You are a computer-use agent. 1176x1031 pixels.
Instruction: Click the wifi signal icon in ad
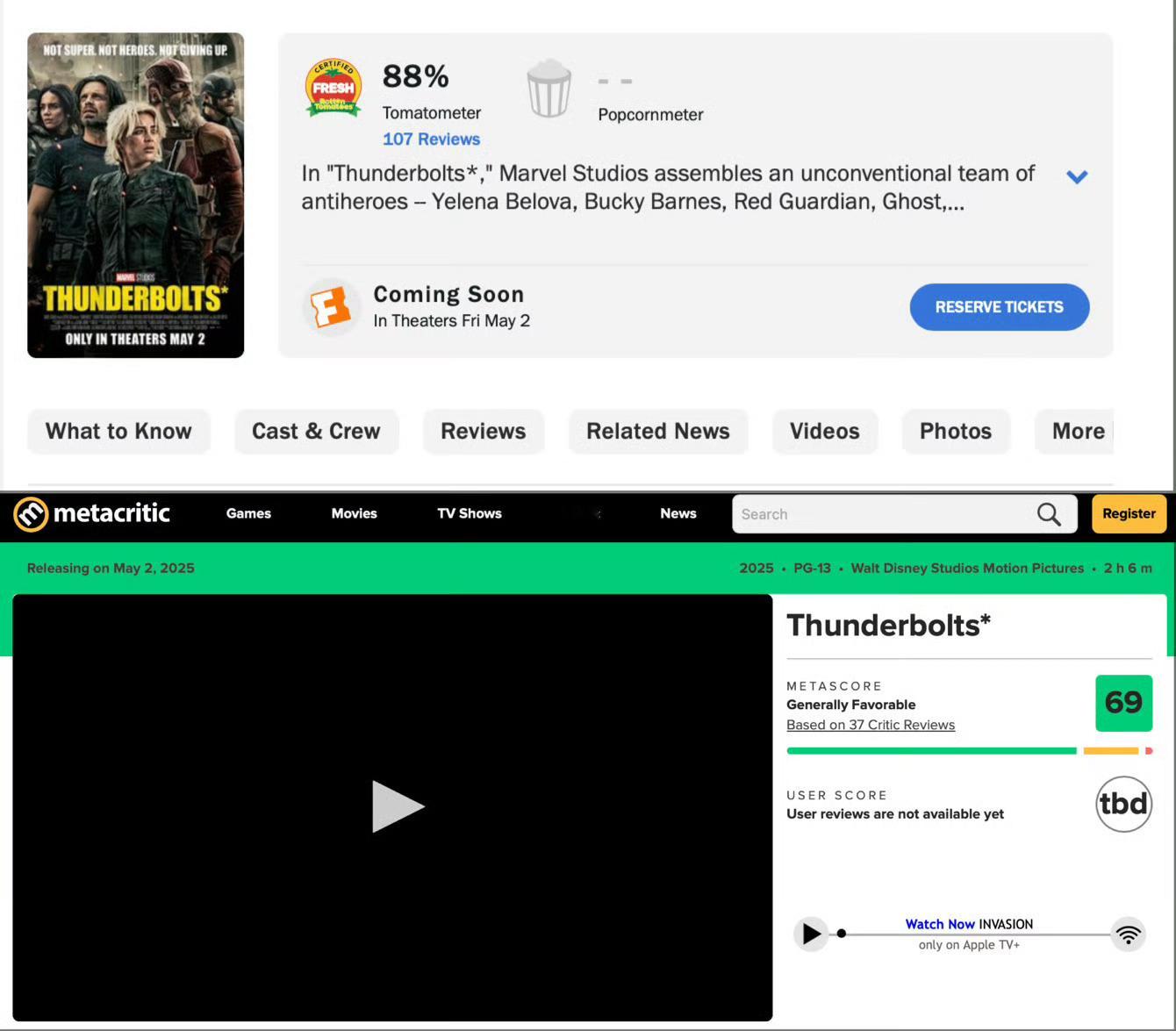click(x=1129, y=934)
